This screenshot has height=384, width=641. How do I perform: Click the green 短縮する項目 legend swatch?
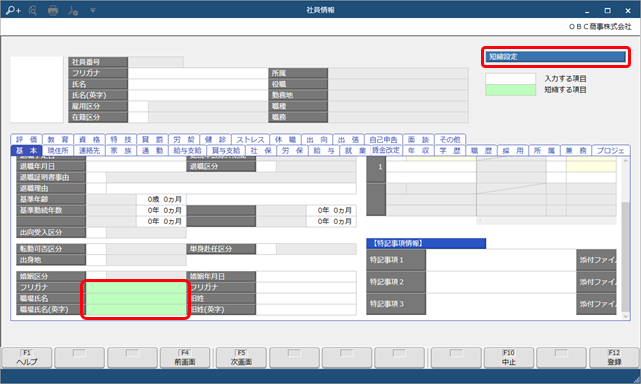click(510, 90)
